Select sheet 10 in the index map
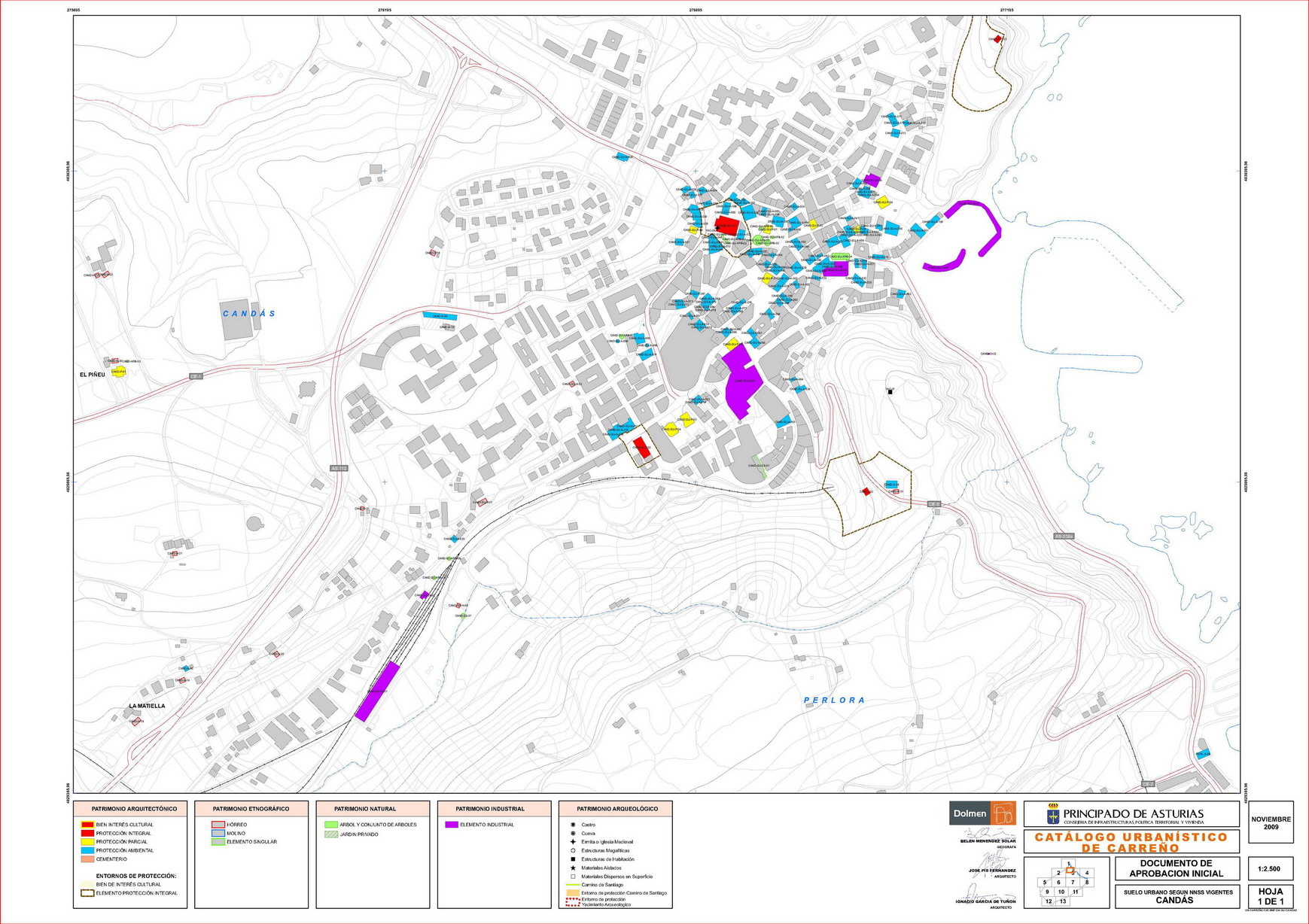 tap(1061, 892)
